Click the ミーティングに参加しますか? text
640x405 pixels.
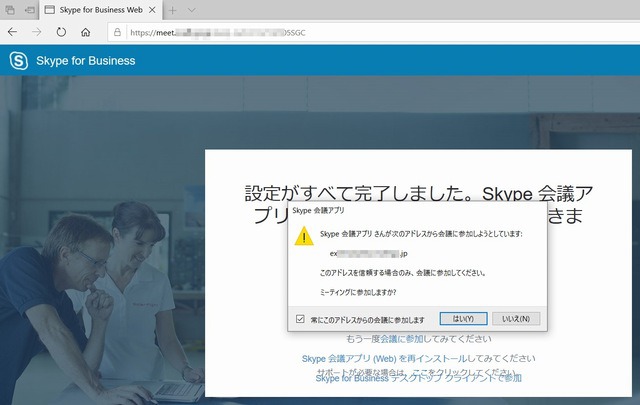tap(358, 292)
